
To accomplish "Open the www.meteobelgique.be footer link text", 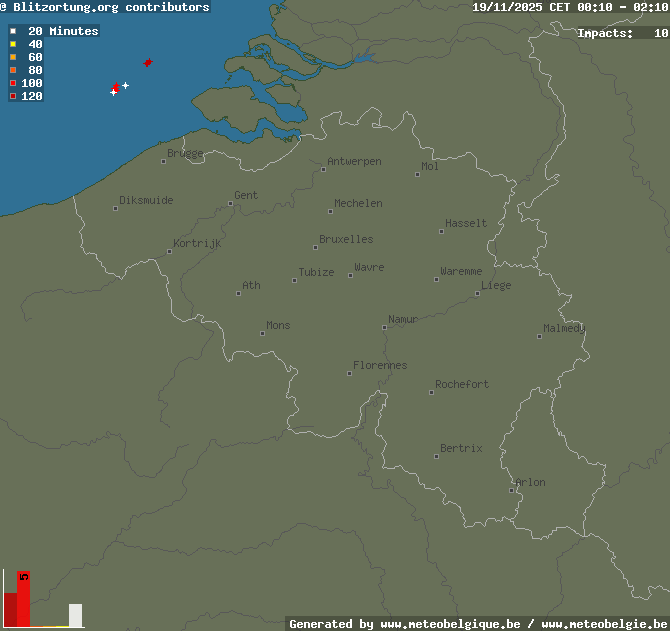I will pyautogui.click(x=450, y=624).
